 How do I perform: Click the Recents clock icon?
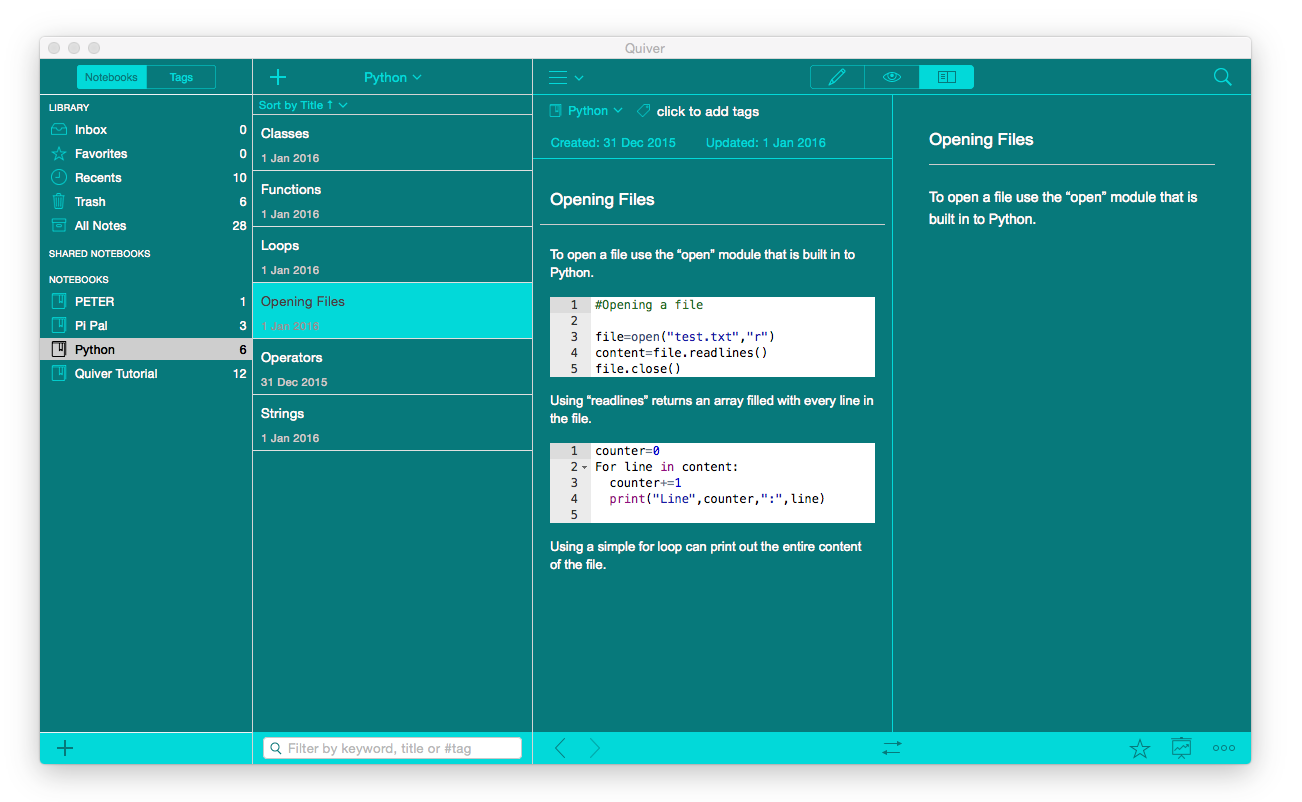(x=59, y=178)
